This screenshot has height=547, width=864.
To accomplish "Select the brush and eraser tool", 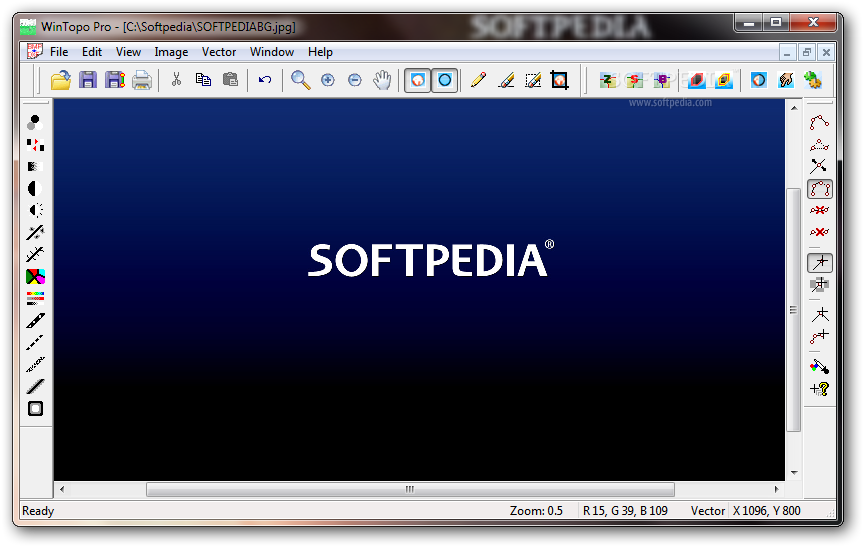I will click(x=506, y=80).
